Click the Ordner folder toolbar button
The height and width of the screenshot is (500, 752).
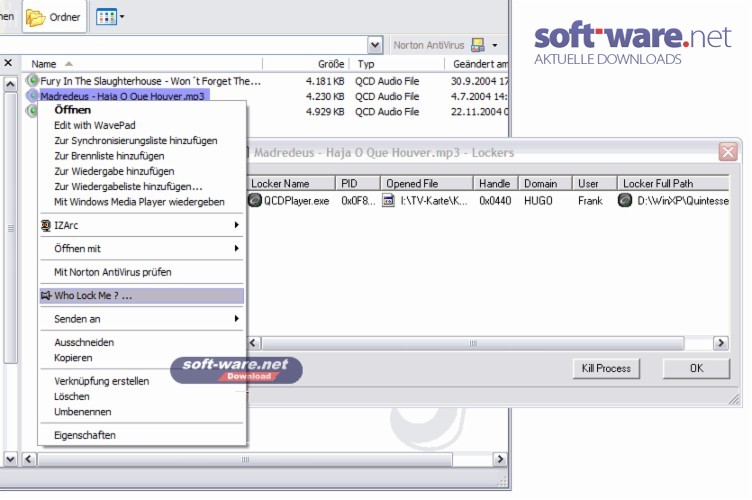54,17
